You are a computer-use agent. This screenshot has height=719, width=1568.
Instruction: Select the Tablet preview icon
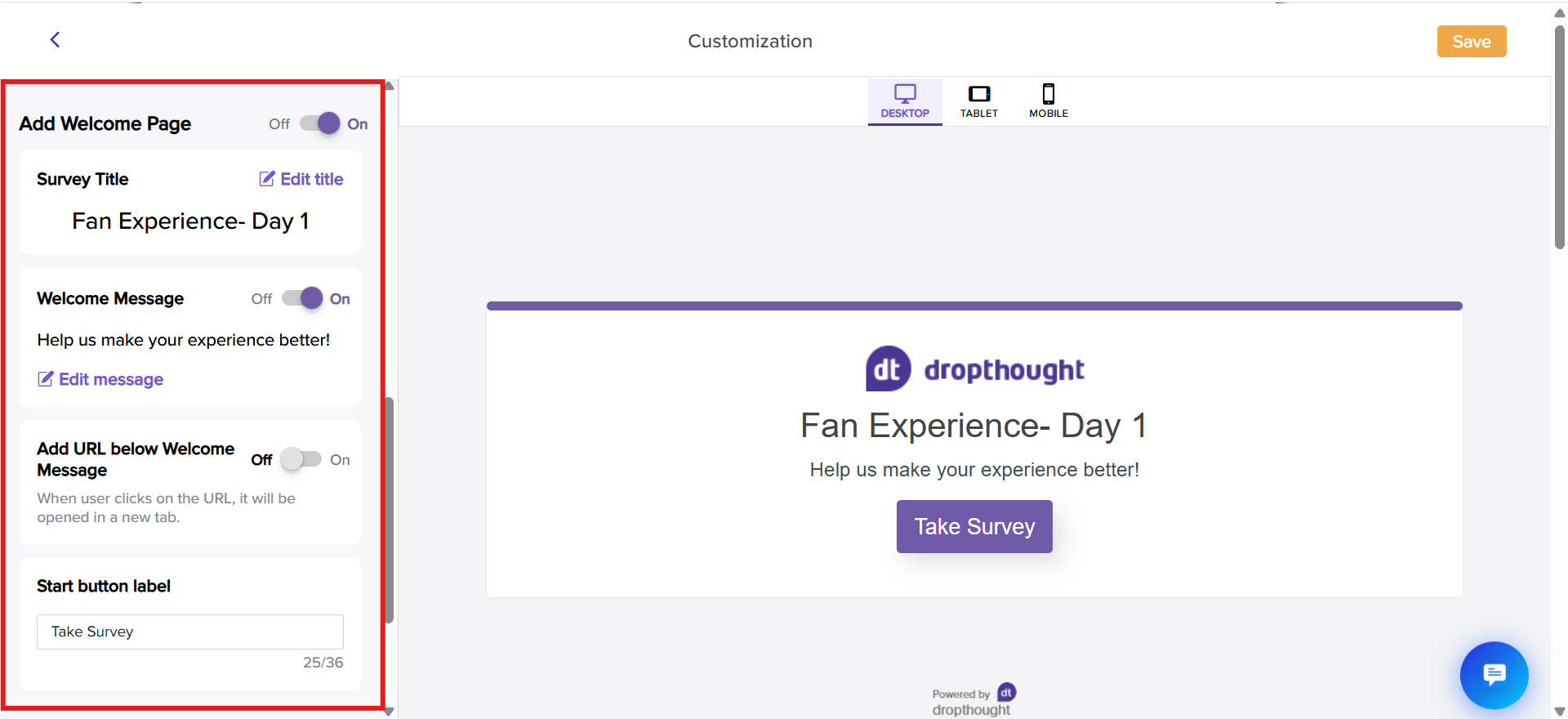click(978, 93)
